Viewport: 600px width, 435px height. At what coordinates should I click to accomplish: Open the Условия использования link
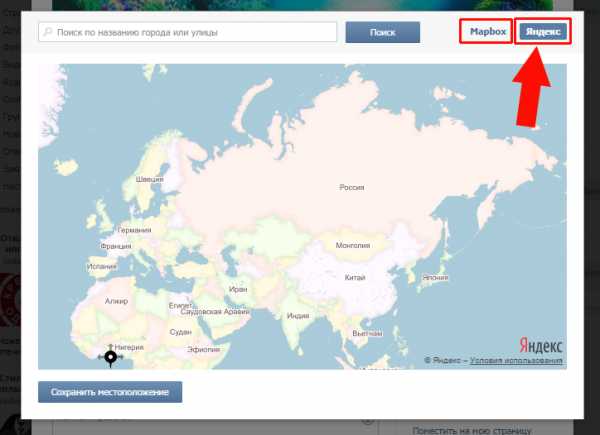point(516,360)
